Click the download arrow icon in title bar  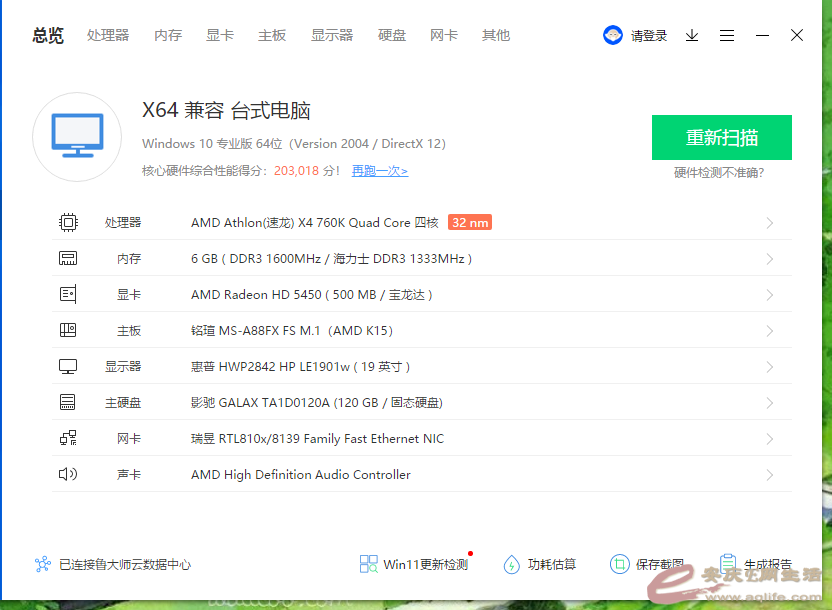(692, 36)
